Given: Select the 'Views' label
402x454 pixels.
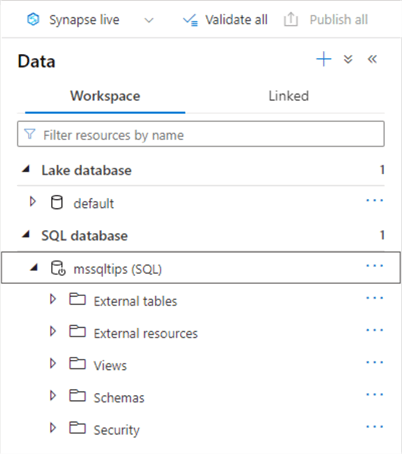Looking at the screenshot, I should [x=110, y=366].
